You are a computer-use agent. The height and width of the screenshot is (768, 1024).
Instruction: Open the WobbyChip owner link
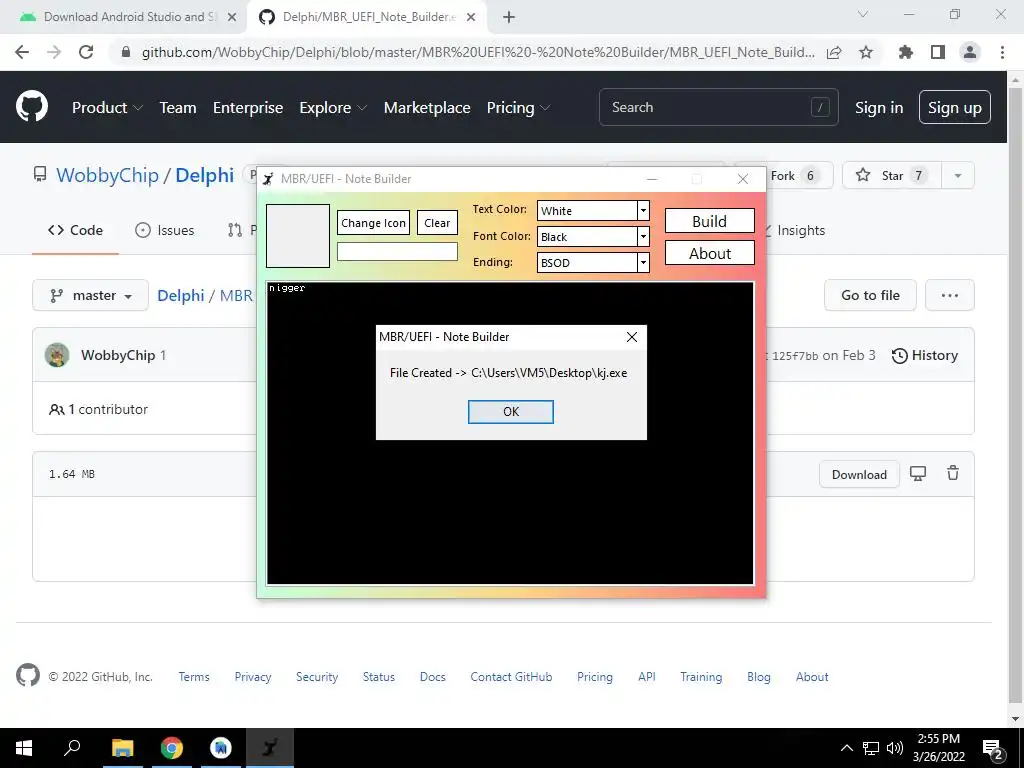coord(107,175)
